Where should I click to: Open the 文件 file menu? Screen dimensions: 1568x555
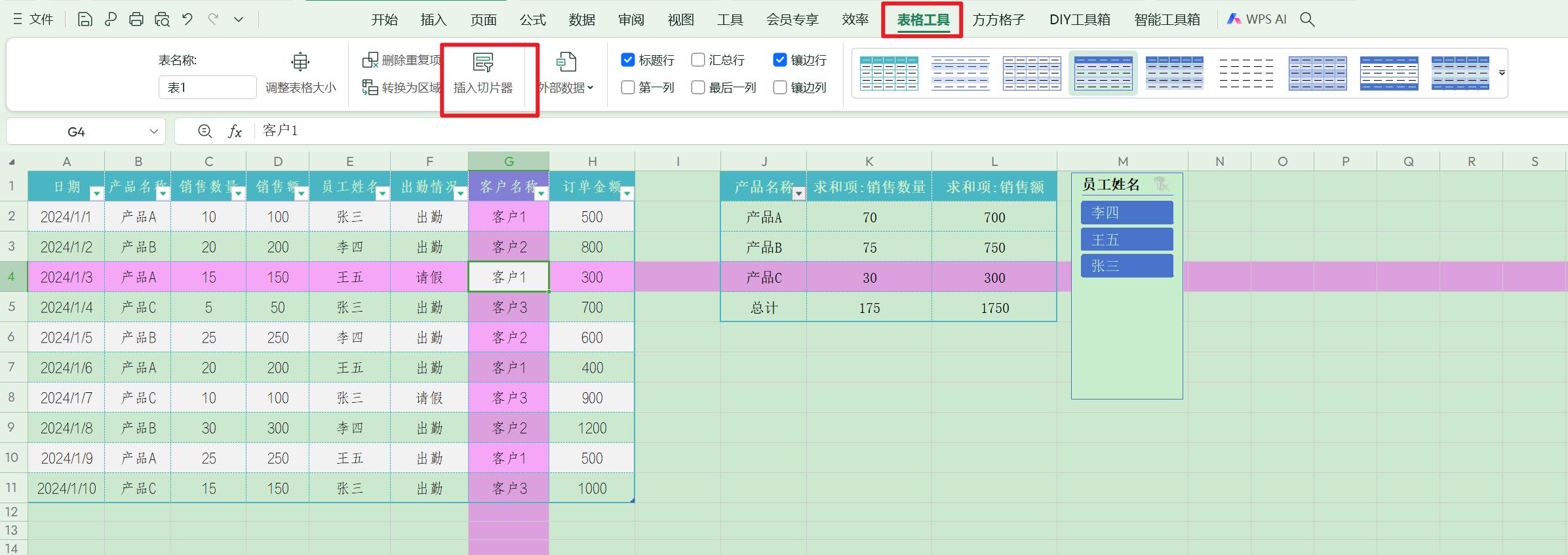pos(34,20)
